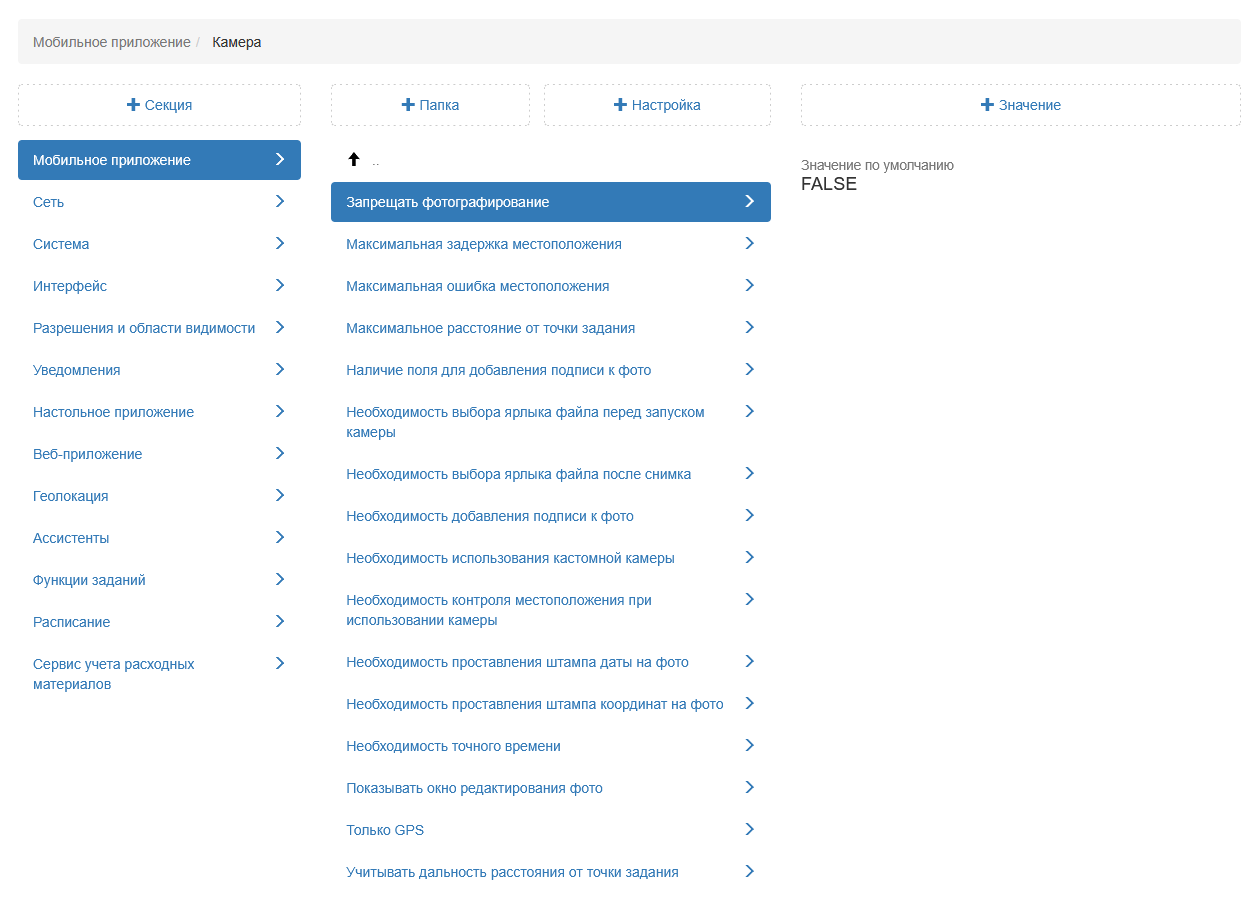
Task: Click chevron beside Запрещать фотографирование
Action: [750, 202]
